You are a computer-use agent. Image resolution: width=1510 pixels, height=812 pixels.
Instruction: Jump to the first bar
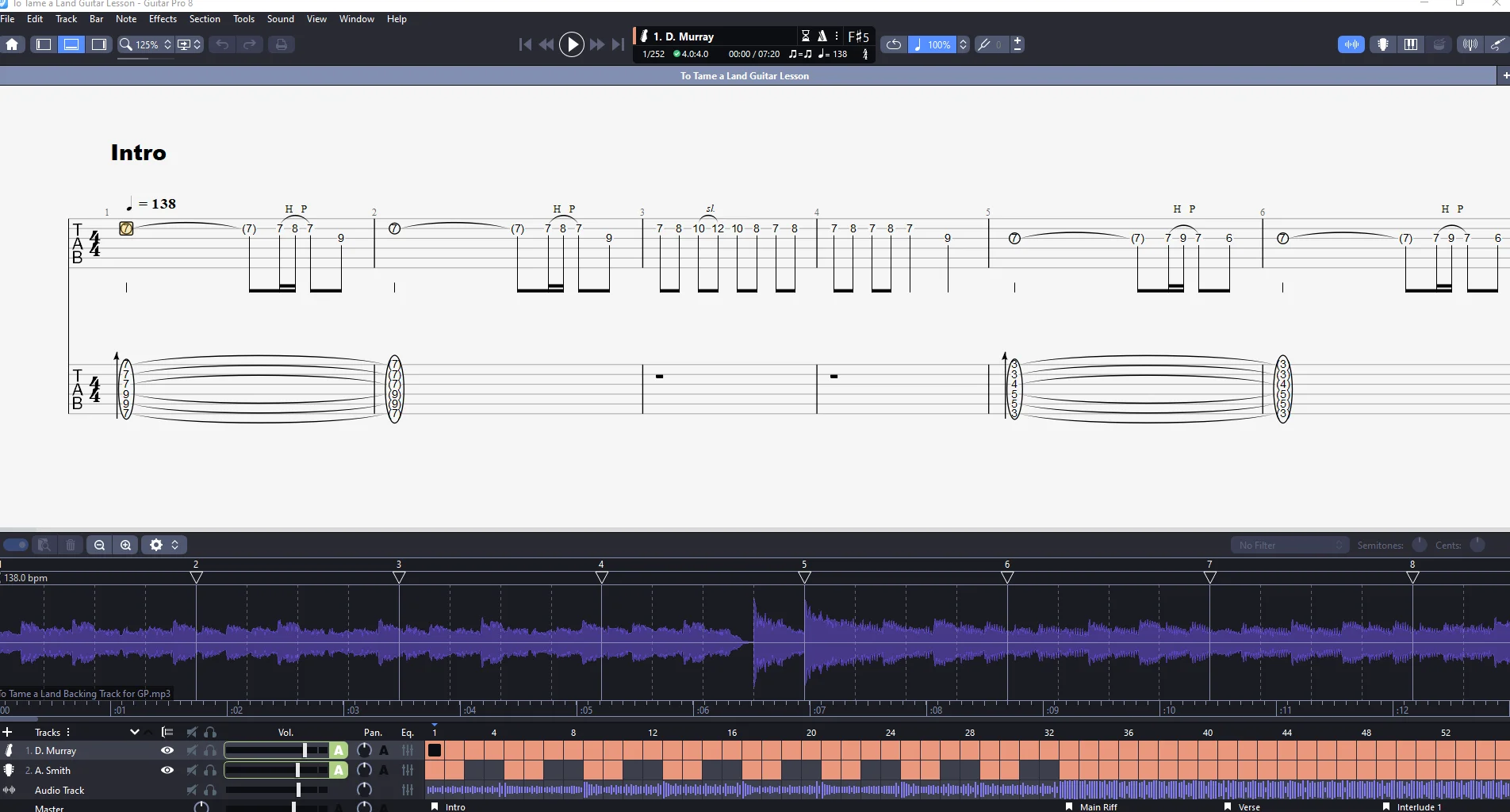[x=525, y=44]
